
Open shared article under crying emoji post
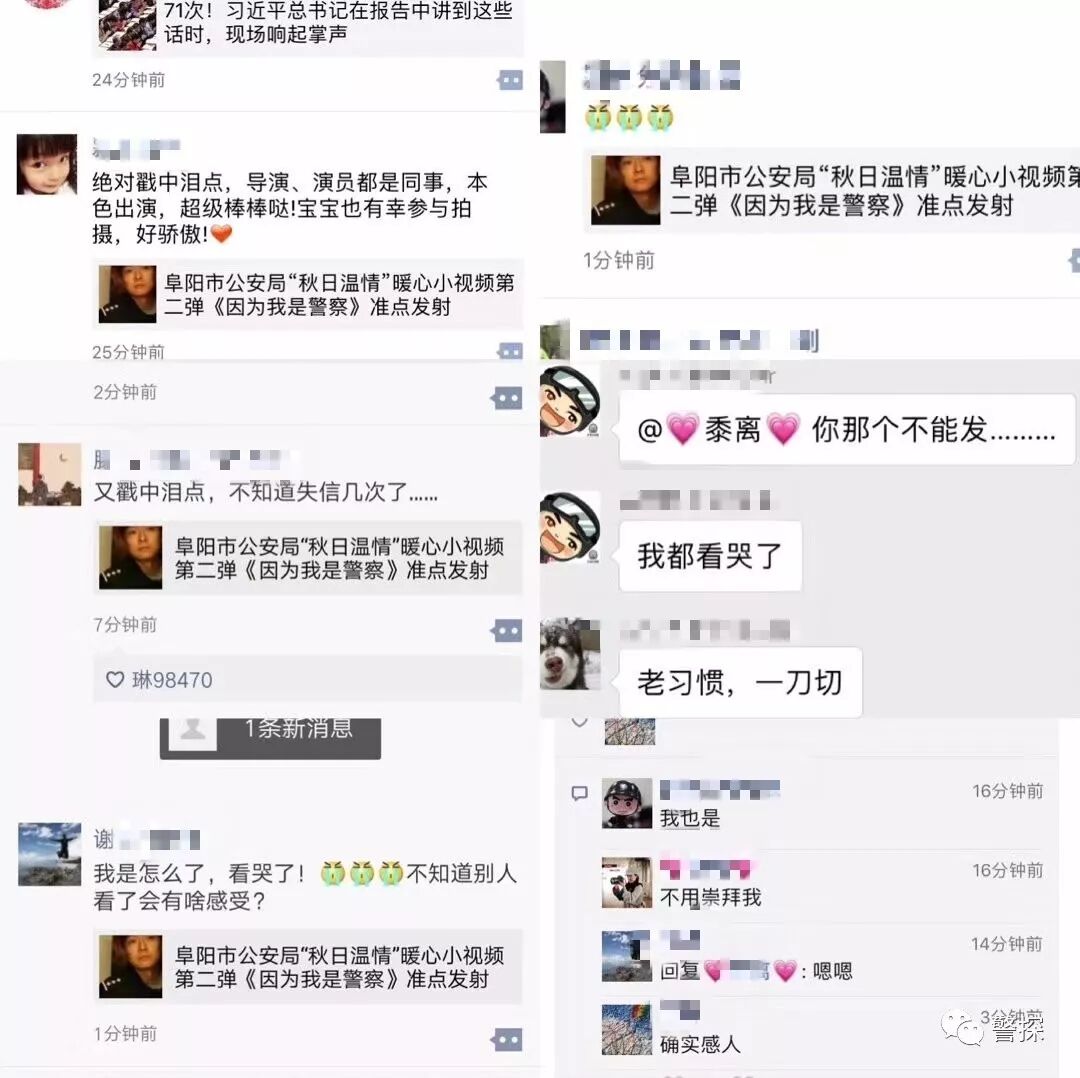point(832,190)
